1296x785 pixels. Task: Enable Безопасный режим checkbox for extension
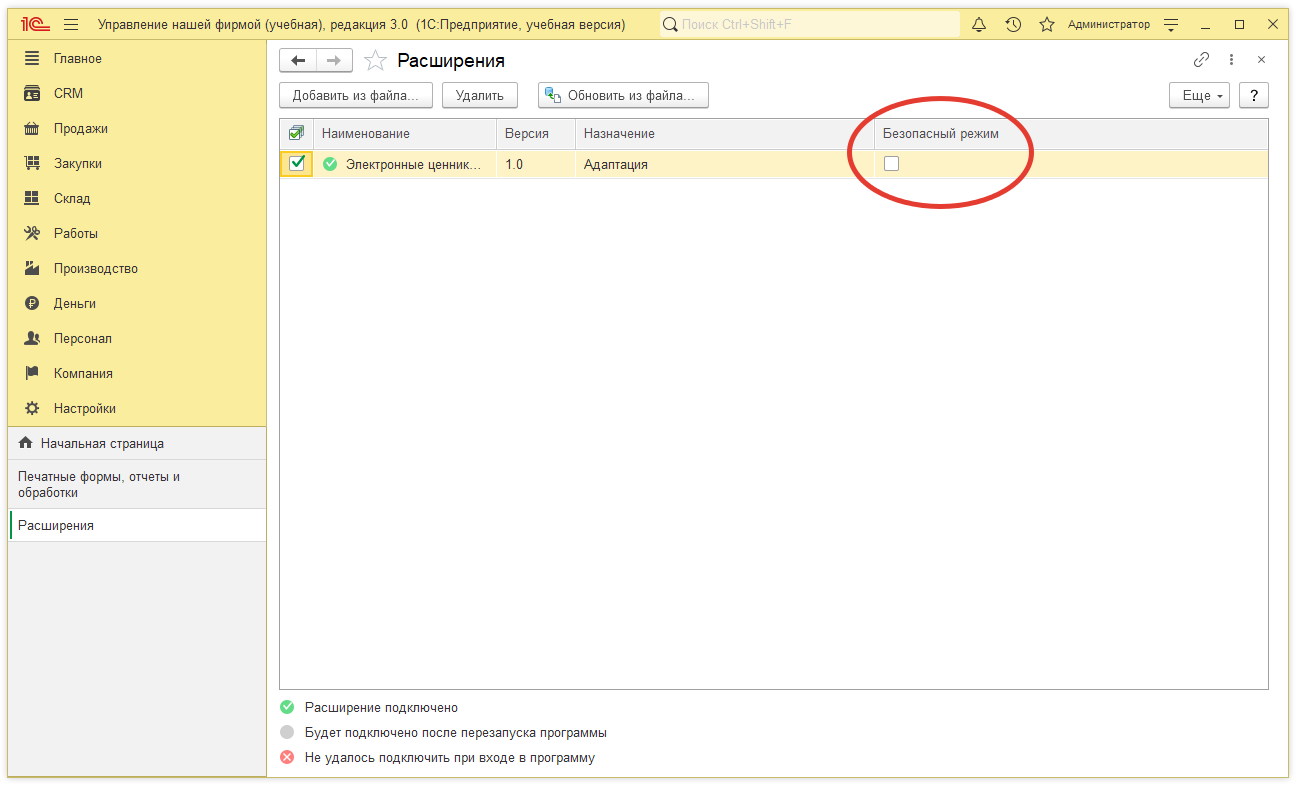(x=891, y=164)
